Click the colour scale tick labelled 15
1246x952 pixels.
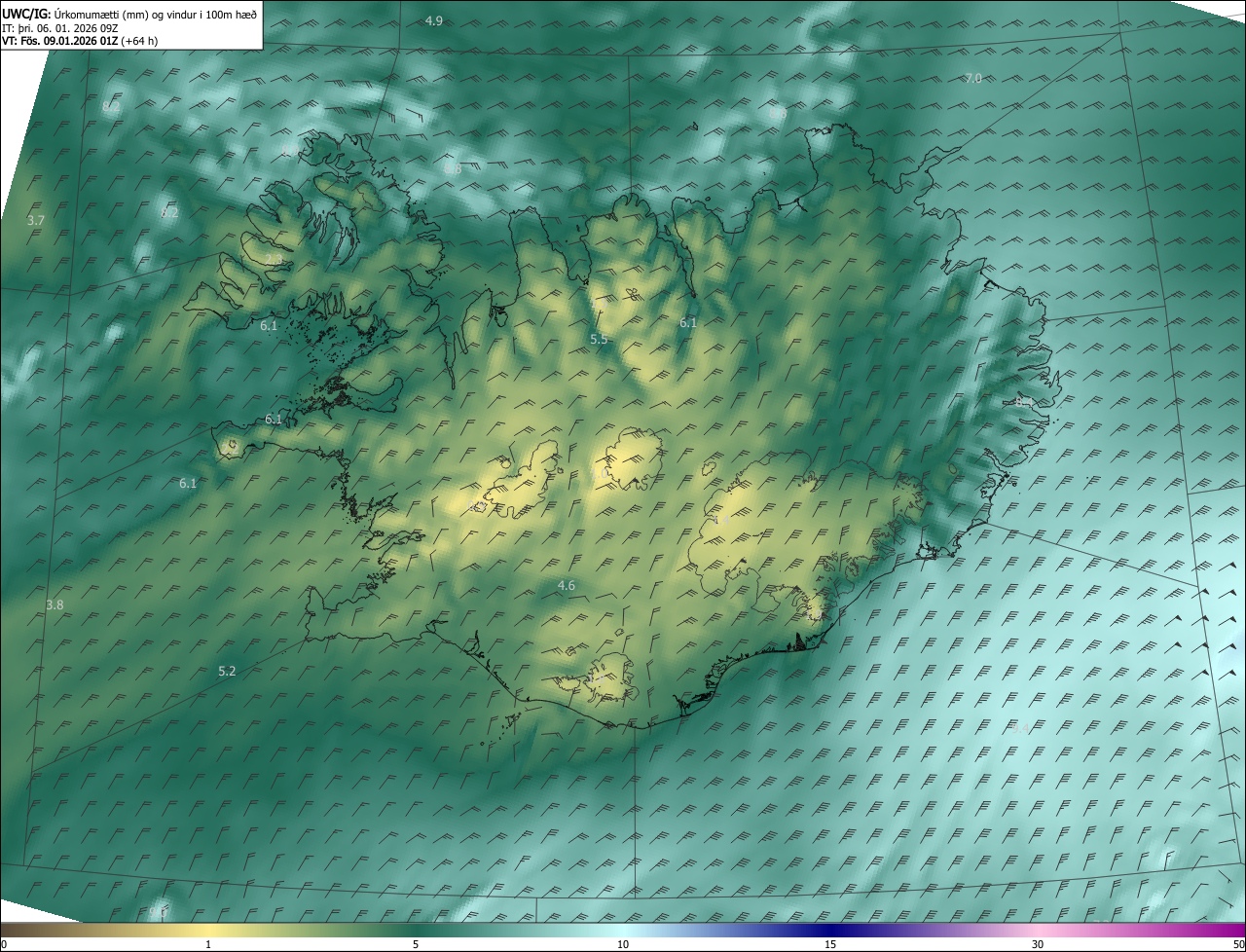(830, 945)
